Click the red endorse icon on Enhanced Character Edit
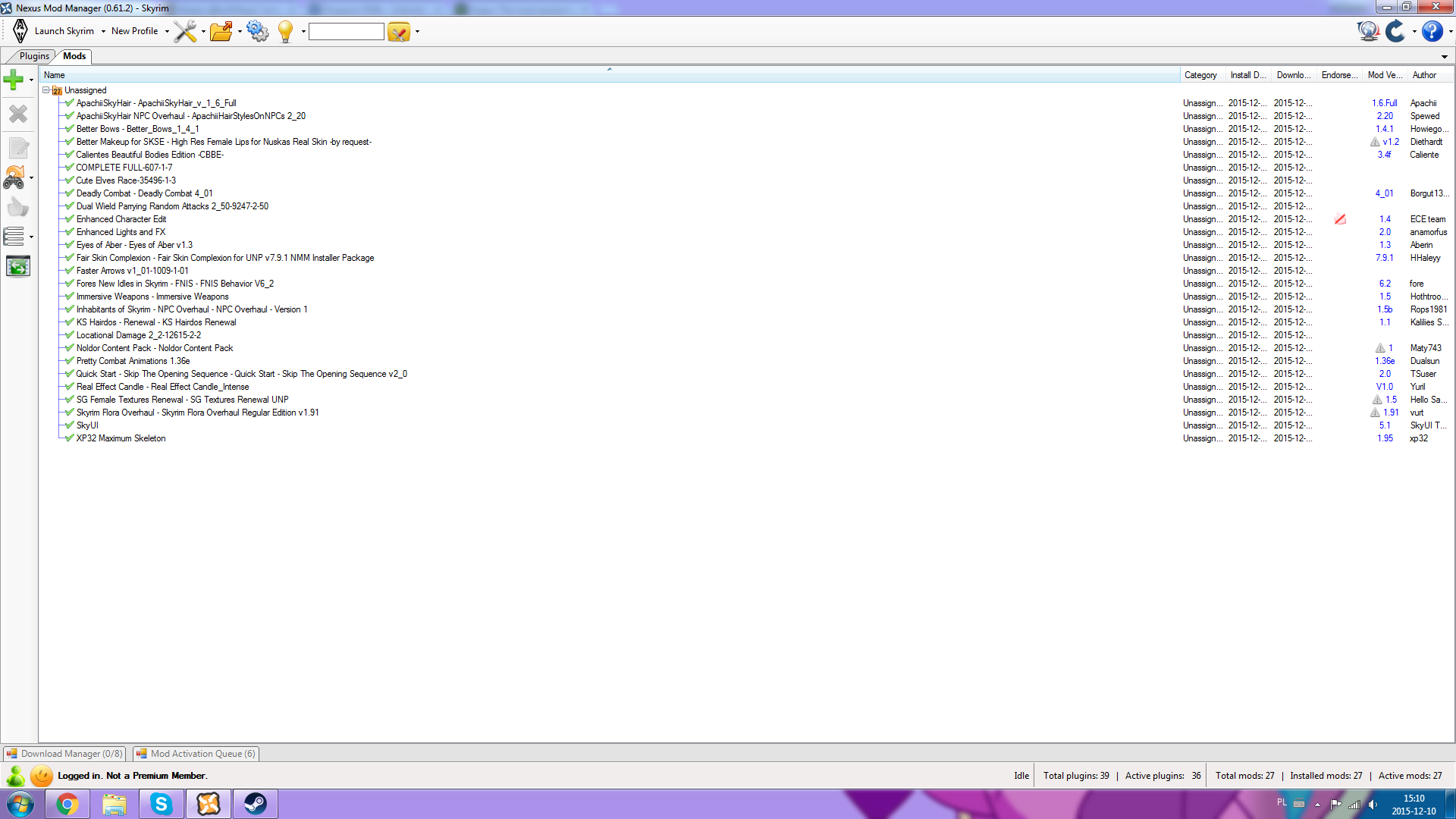This screenshot has width=1456, height=819. point(1340,219)
